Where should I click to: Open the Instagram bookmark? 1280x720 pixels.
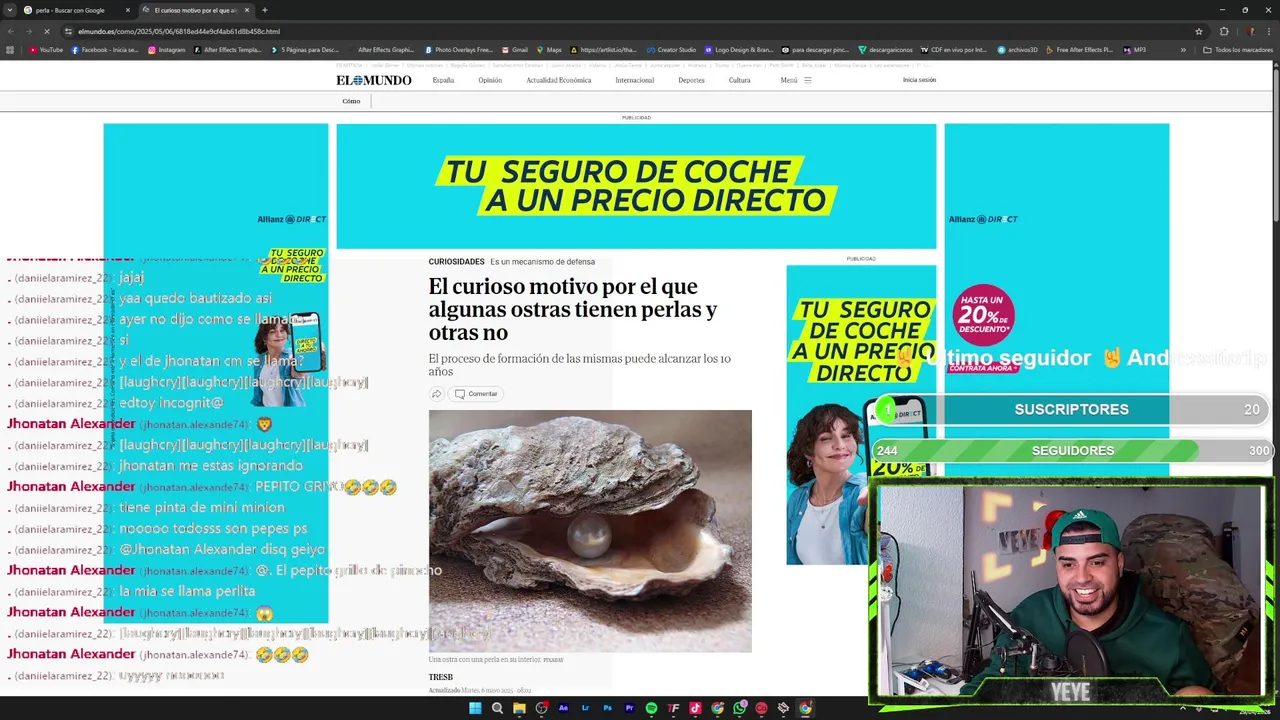click(x=166, y=50)
